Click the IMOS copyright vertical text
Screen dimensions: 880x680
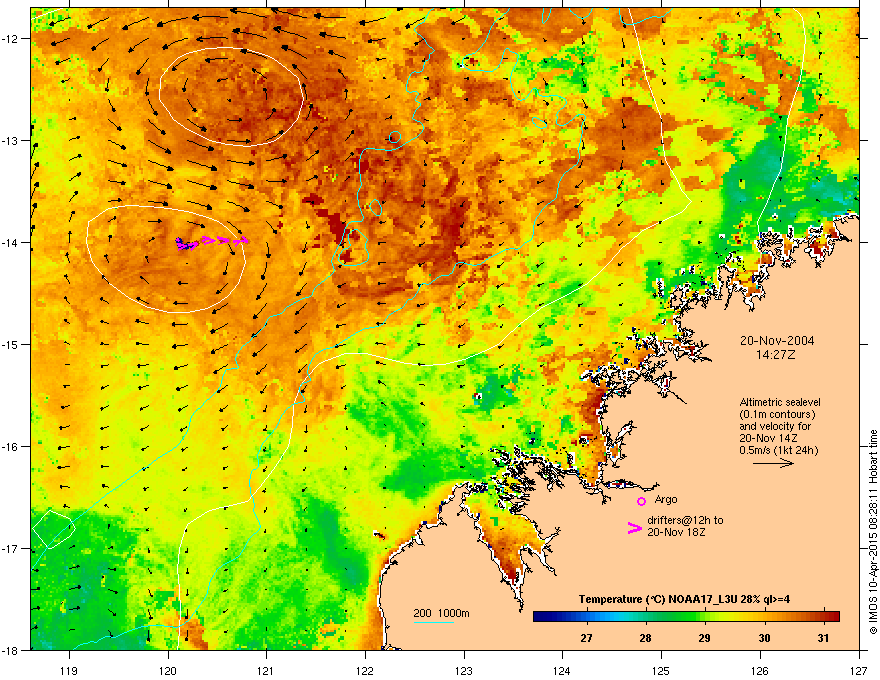[x=873, y=532]
